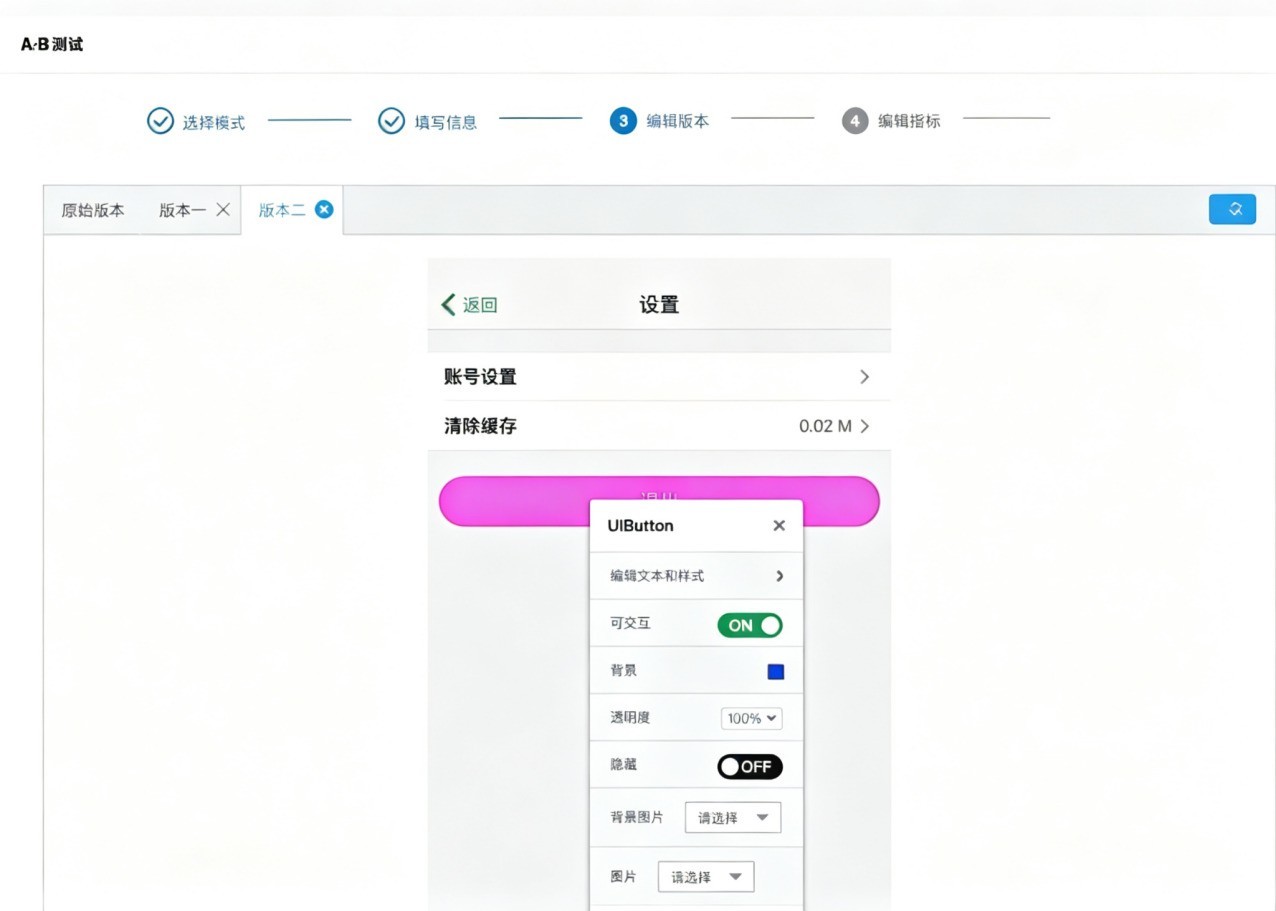Close the 版本二 tab with blue X icon
Image resolution: width=1276 pixels, height=911 pixels.
[324, 209]
